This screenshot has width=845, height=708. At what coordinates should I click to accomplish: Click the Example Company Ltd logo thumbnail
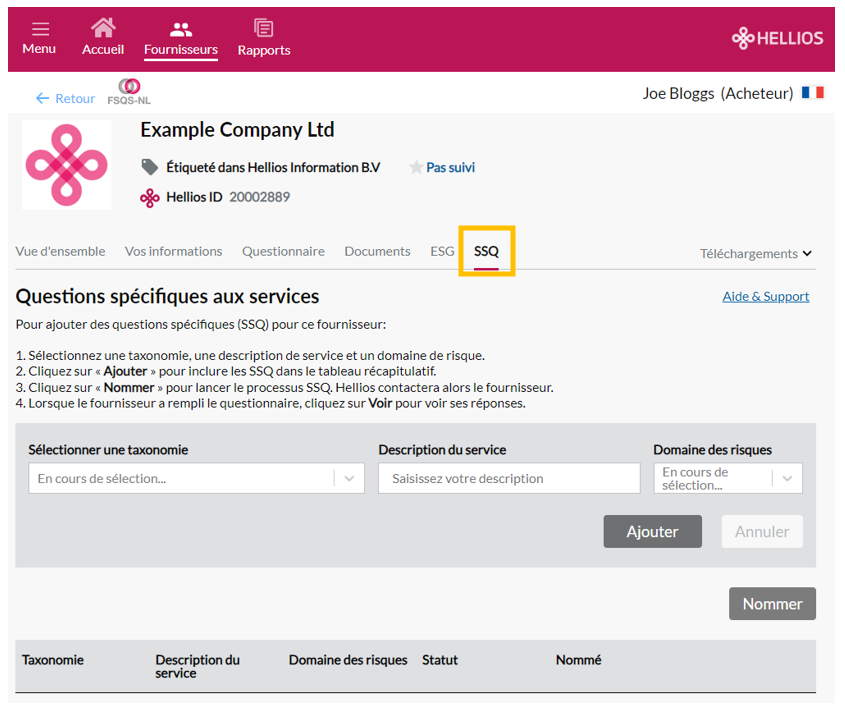click(x=67, y=165)
